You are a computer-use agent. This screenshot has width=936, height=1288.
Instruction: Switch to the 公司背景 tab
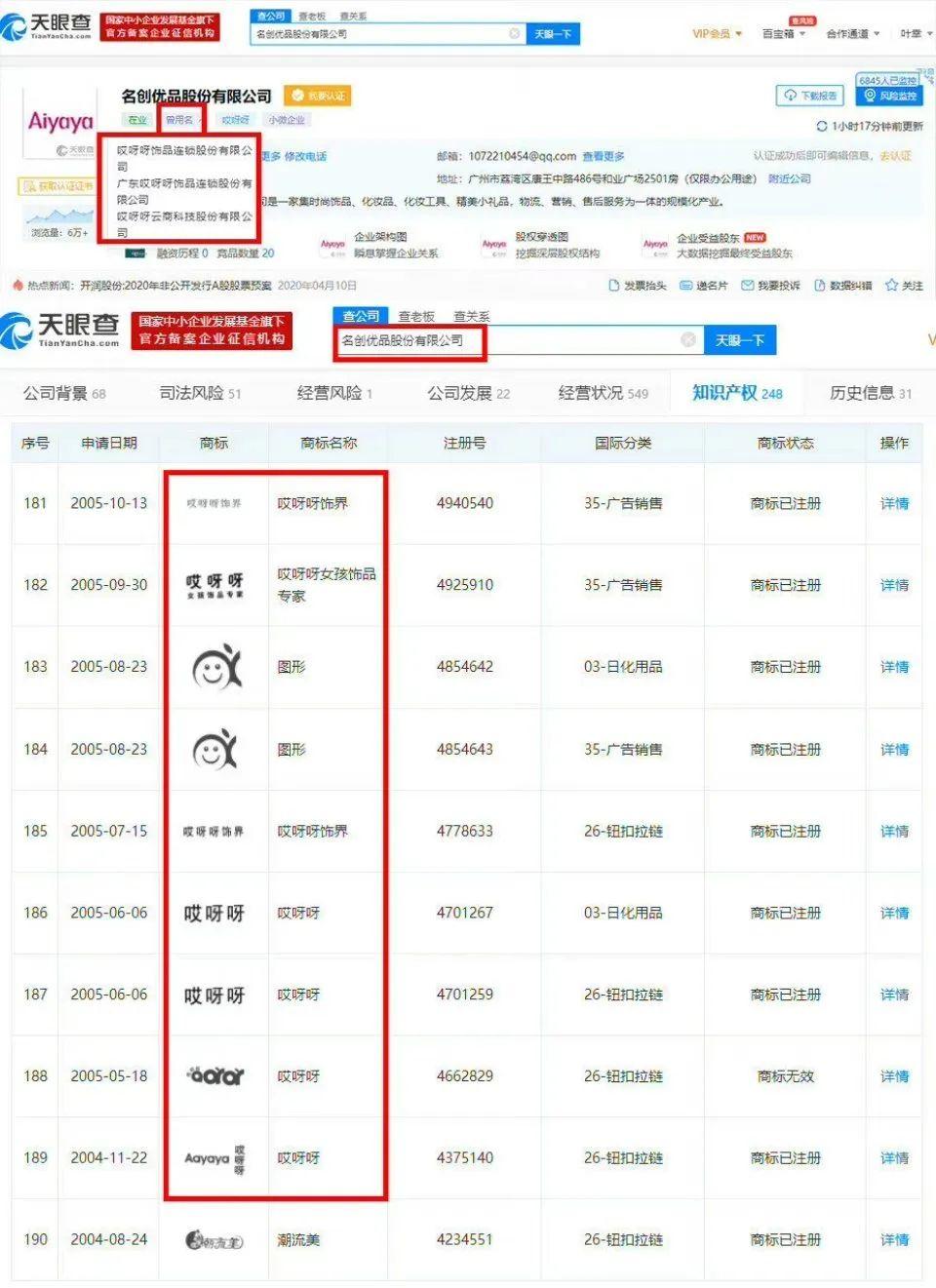pos(64,393)
